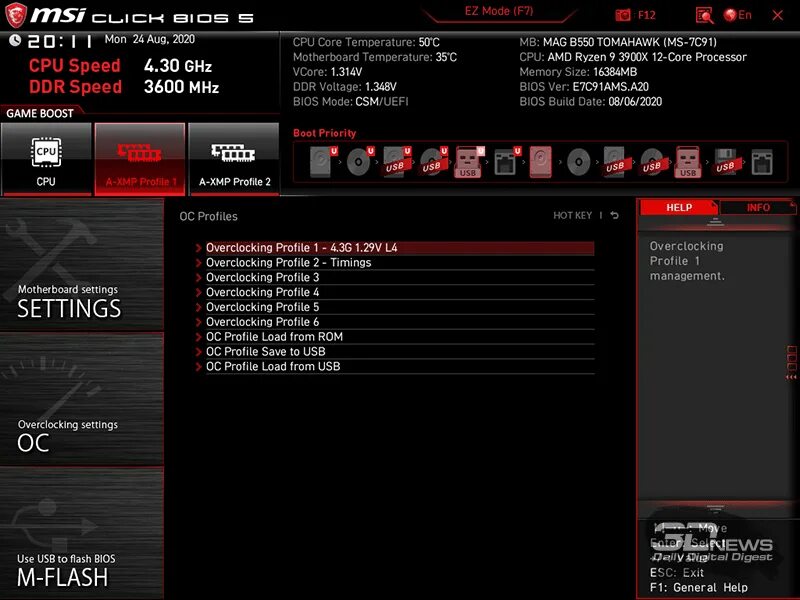This screenshot has width=800, height=600.
Task: Click the MSI dragon shield logo
Action: [15, 15]
